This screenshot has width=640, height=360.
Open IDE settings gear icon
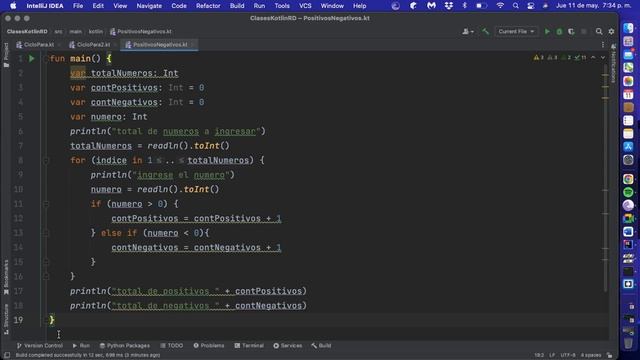click(x=611, y=31)
